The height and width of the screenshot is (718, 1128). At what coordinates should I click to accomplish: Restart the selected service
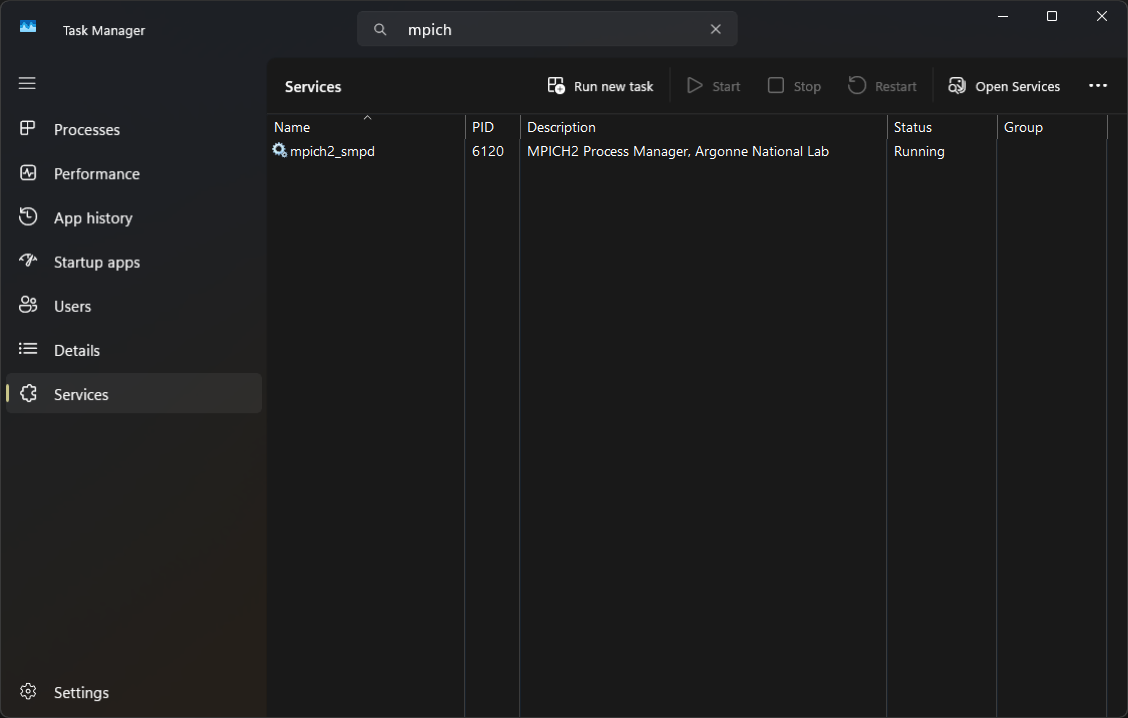pos(882,86)
